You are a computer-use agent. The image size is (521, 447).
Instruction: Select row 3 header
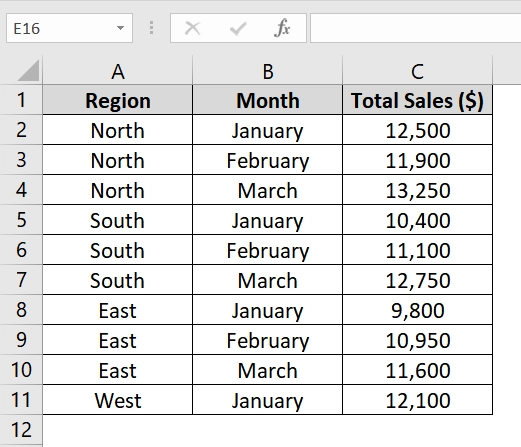(21, 160)
